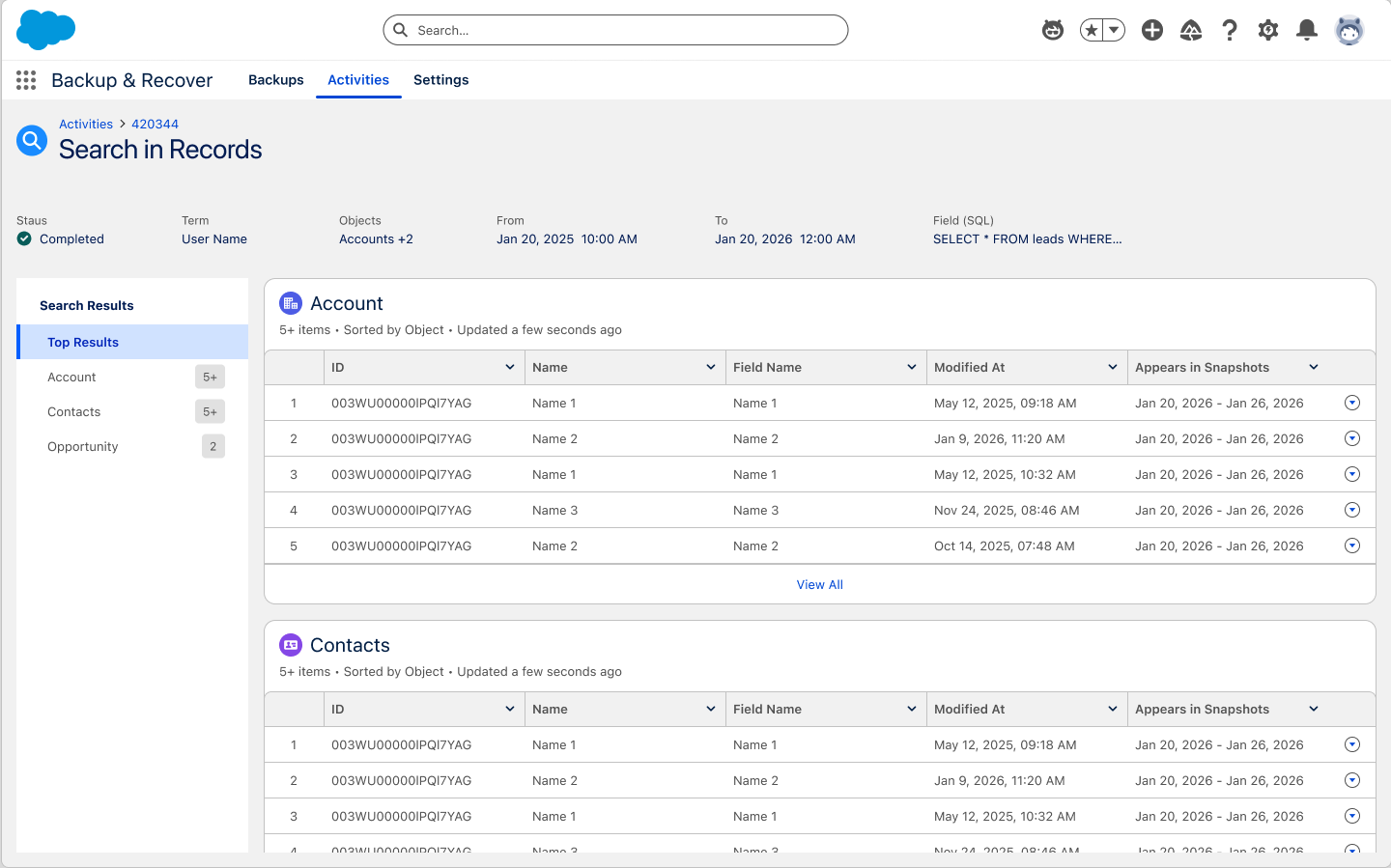Click 'Jan 9, 2026, 11:20 AM' in Account table

(999, 438)
